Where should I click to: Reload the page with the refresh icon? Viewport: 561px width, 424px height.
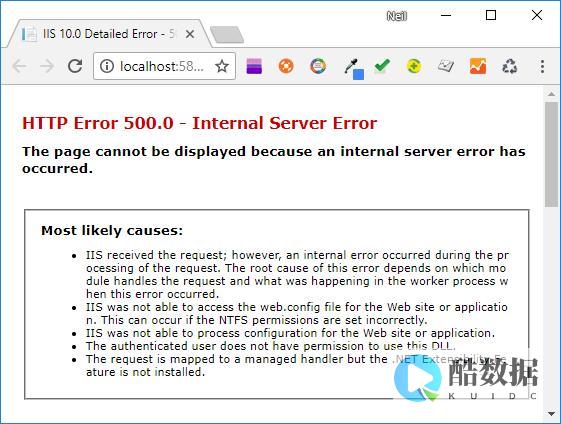tap(75, 66)
